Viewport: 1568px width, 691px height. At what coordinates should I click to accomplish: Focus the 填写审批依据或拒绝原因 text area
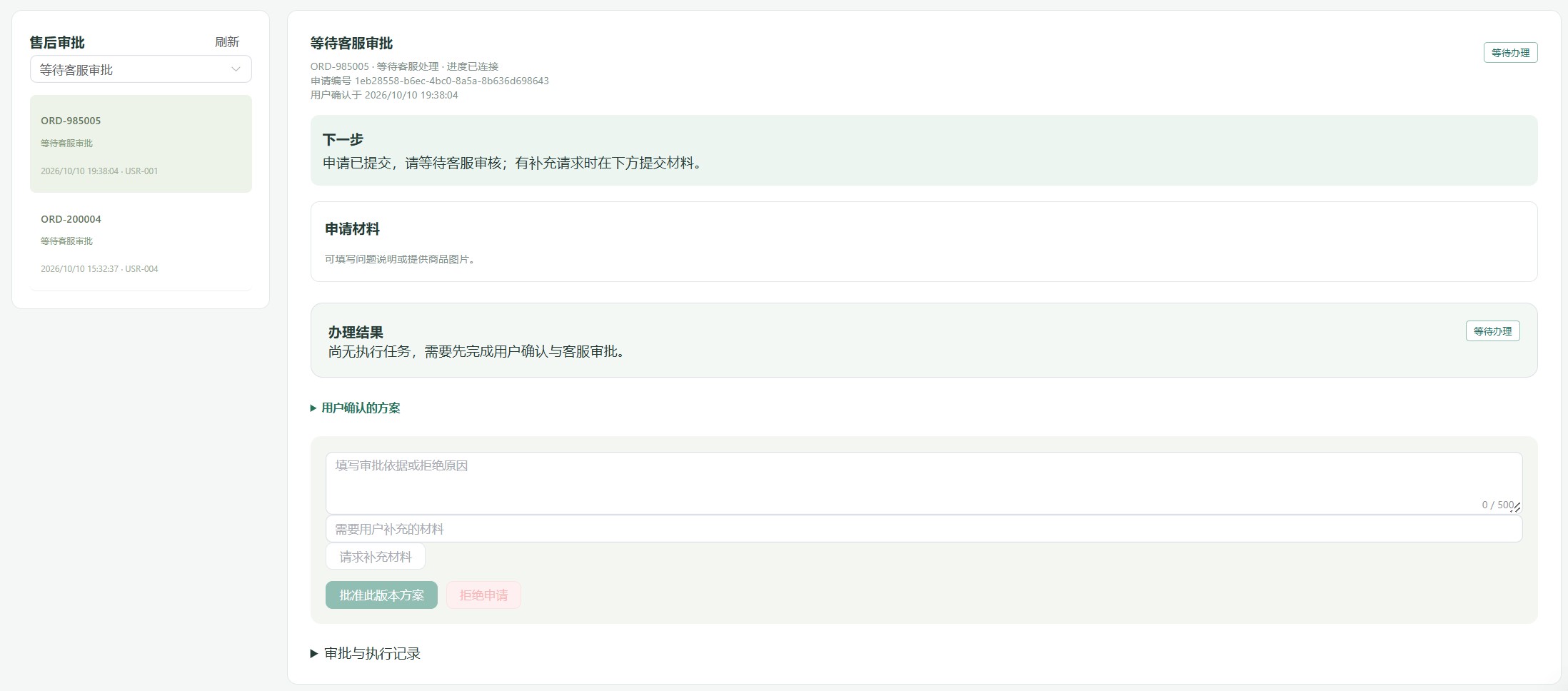click(x=924, y=483)
